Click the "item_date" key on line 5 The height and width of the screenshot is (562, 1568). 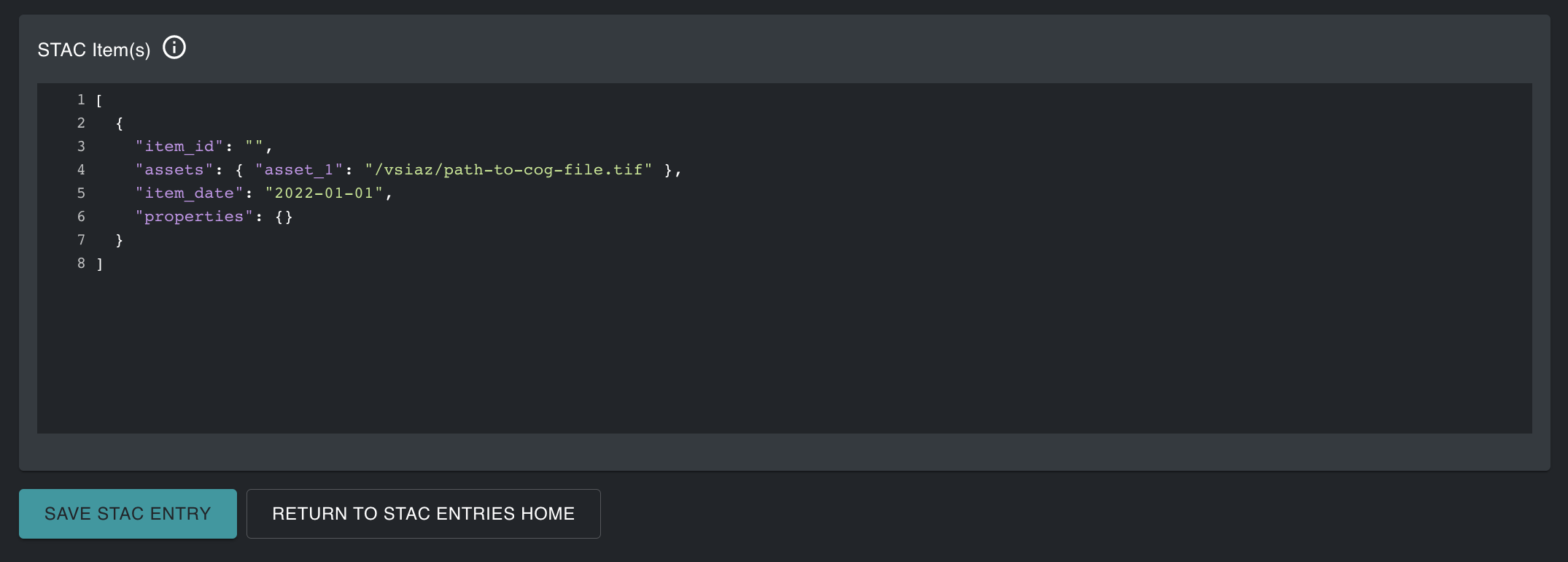189,193
